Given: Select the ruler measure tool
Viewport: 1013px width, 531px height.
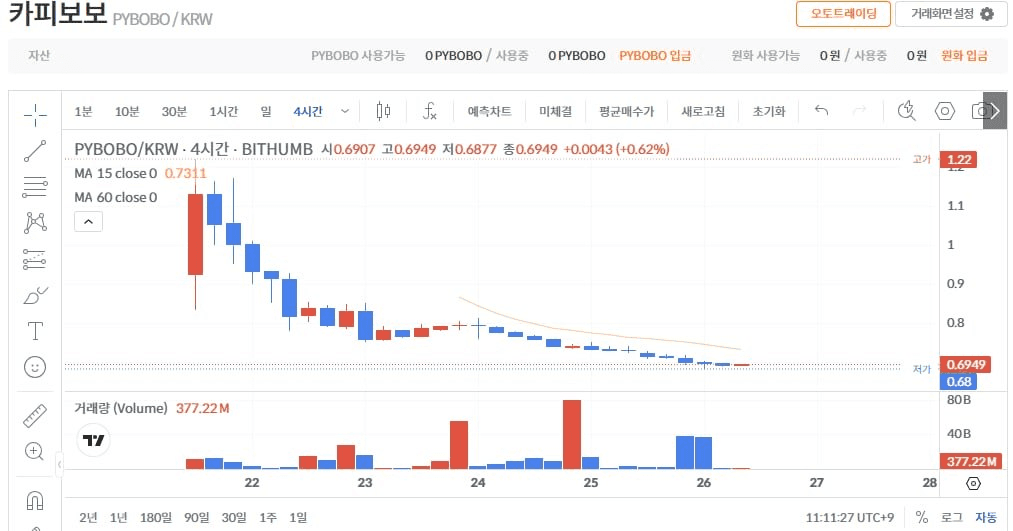Looking at the screenshot, I should click(x=35, y=416).
